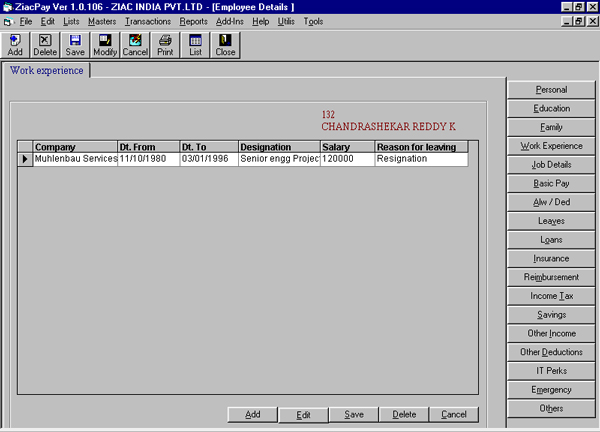This screenshot has height=432, width=600.
Task: Open the Savings section
Action: pyautogui.click(x=551, y=315)
